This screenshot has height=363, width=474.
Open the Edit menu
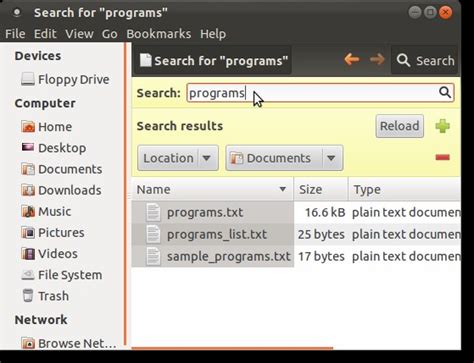click(x=45, y=34)
